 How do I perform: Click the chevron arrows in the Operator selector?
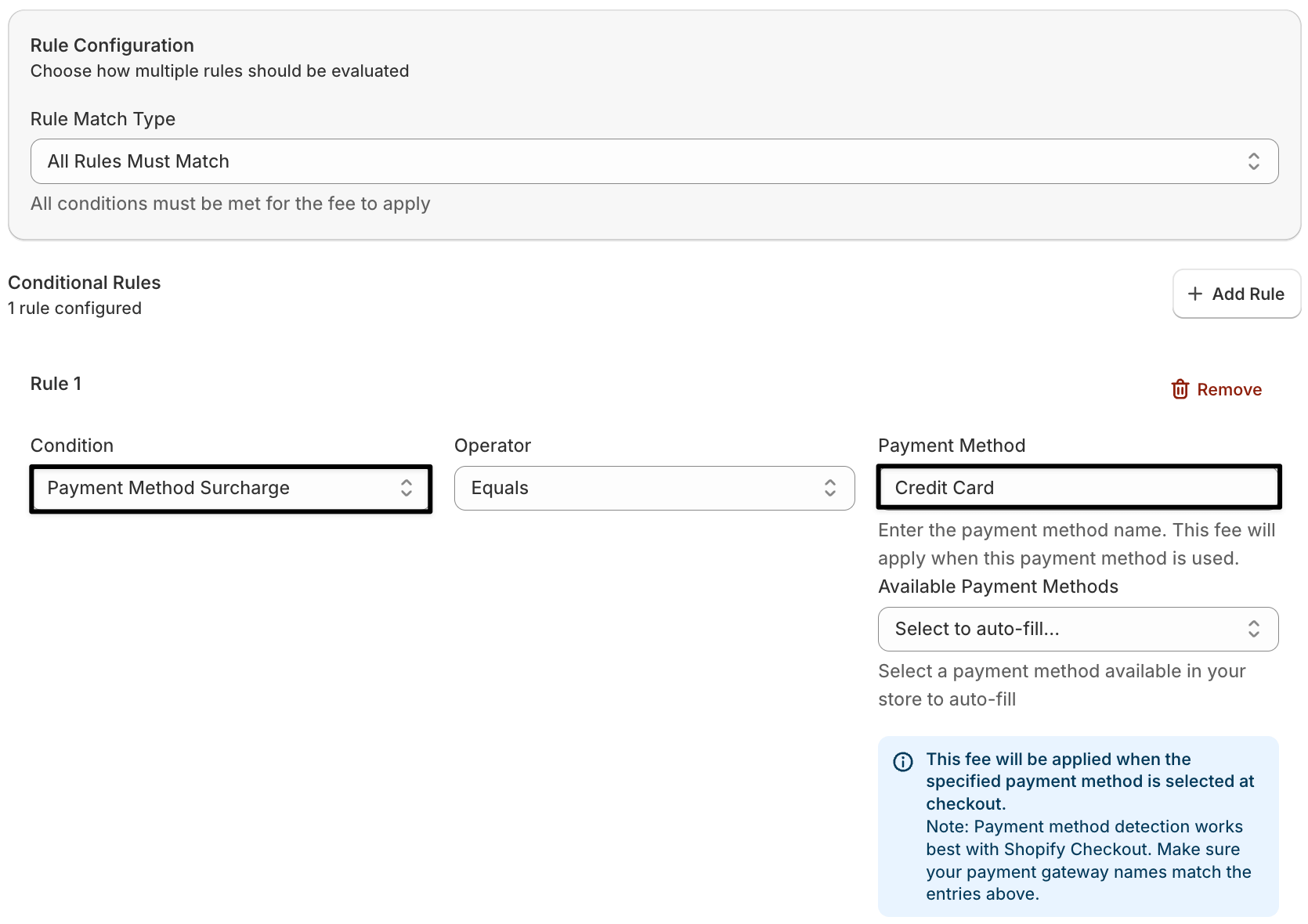point(829,488)
